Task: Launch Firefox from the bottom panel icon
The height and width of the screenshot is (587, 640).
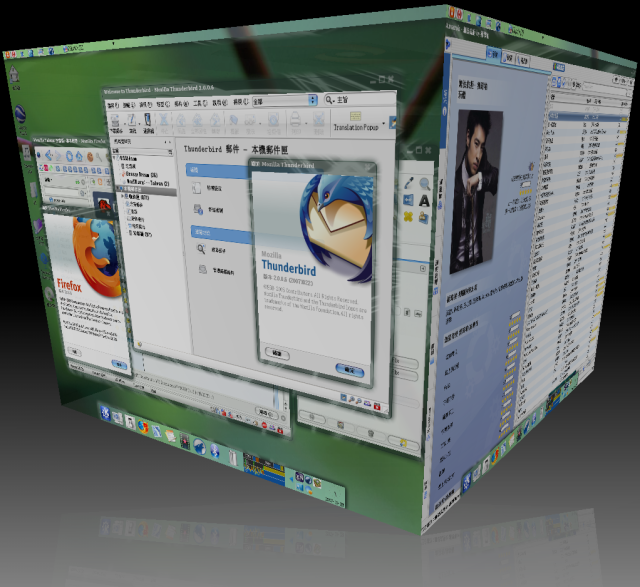Action: click(144, 426)
